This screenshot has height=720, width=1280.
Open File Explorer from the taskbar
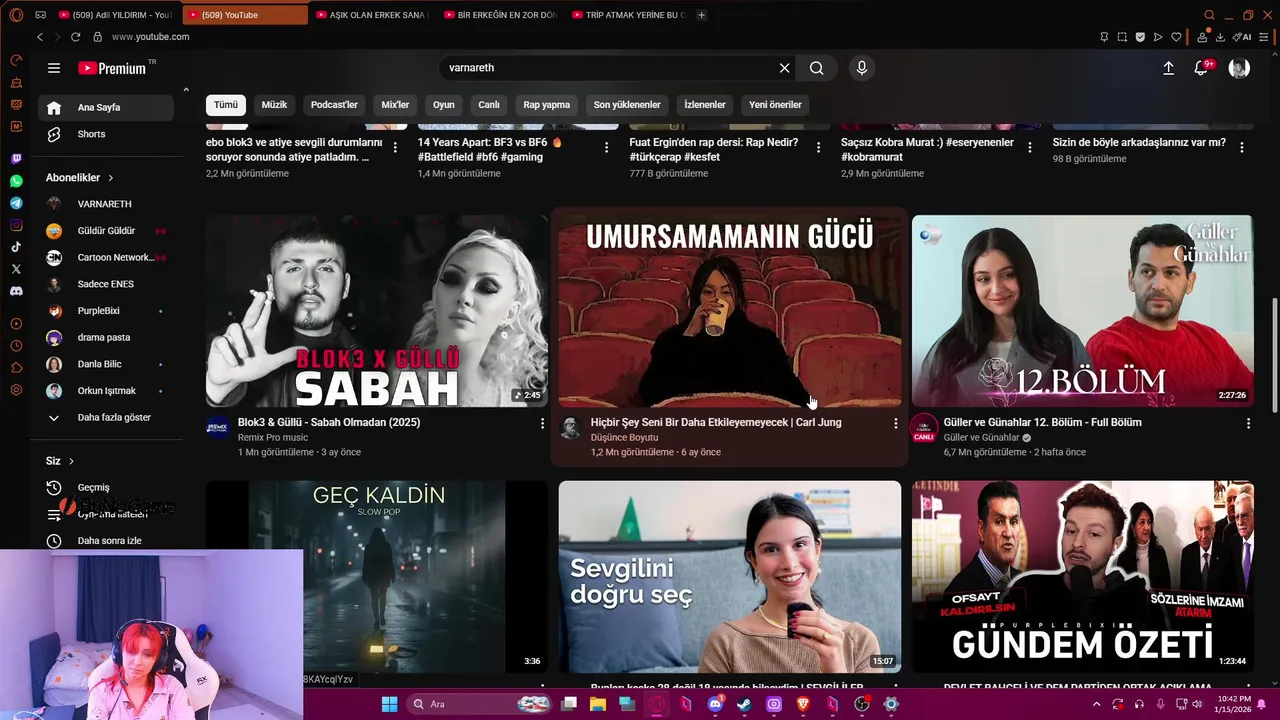tap(598, 704)
